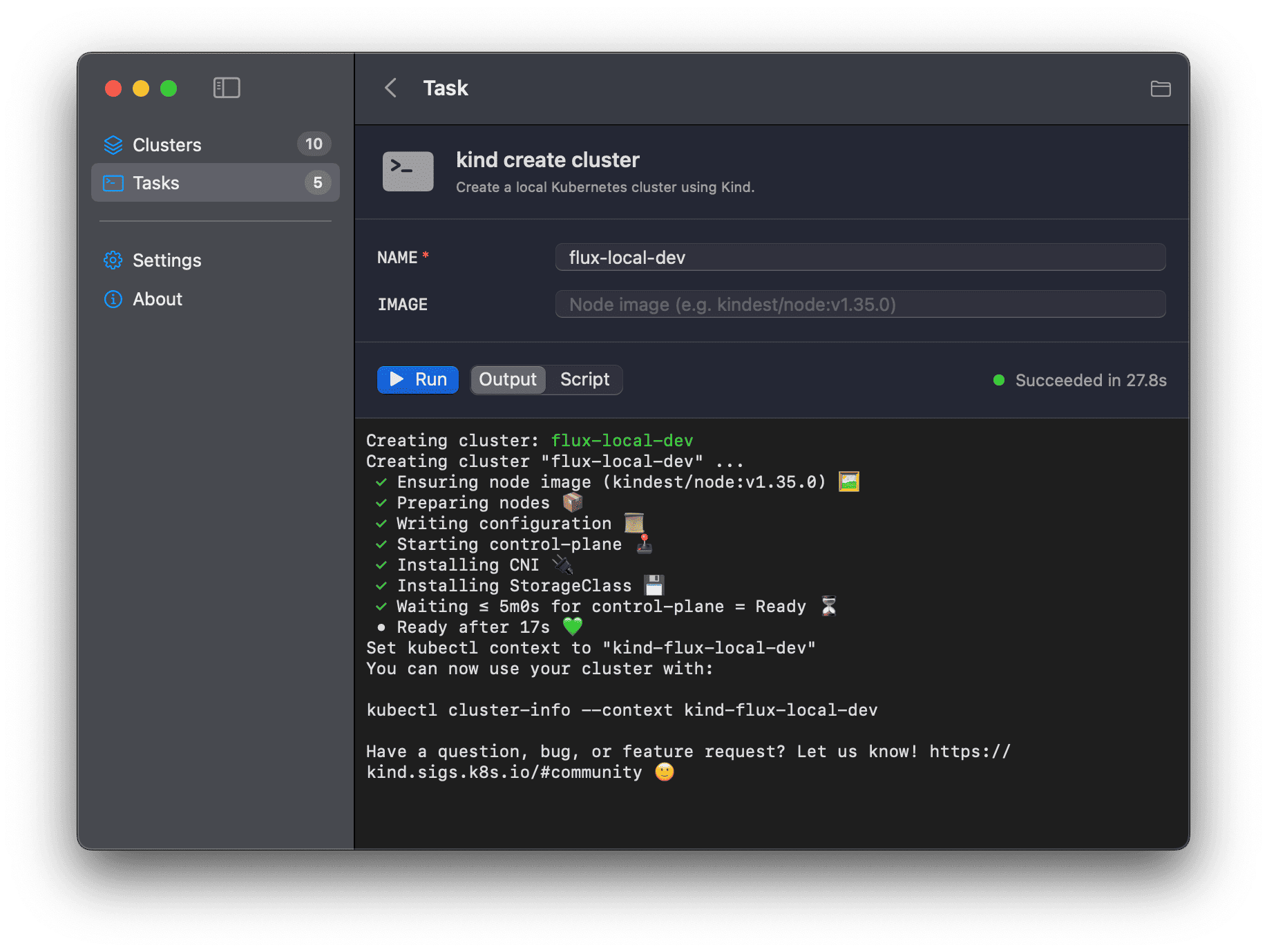Click the terminal icon beside kind create cluster
Image resolution: width=1267 pixels, height=952 pixels.
coord(408,171)
